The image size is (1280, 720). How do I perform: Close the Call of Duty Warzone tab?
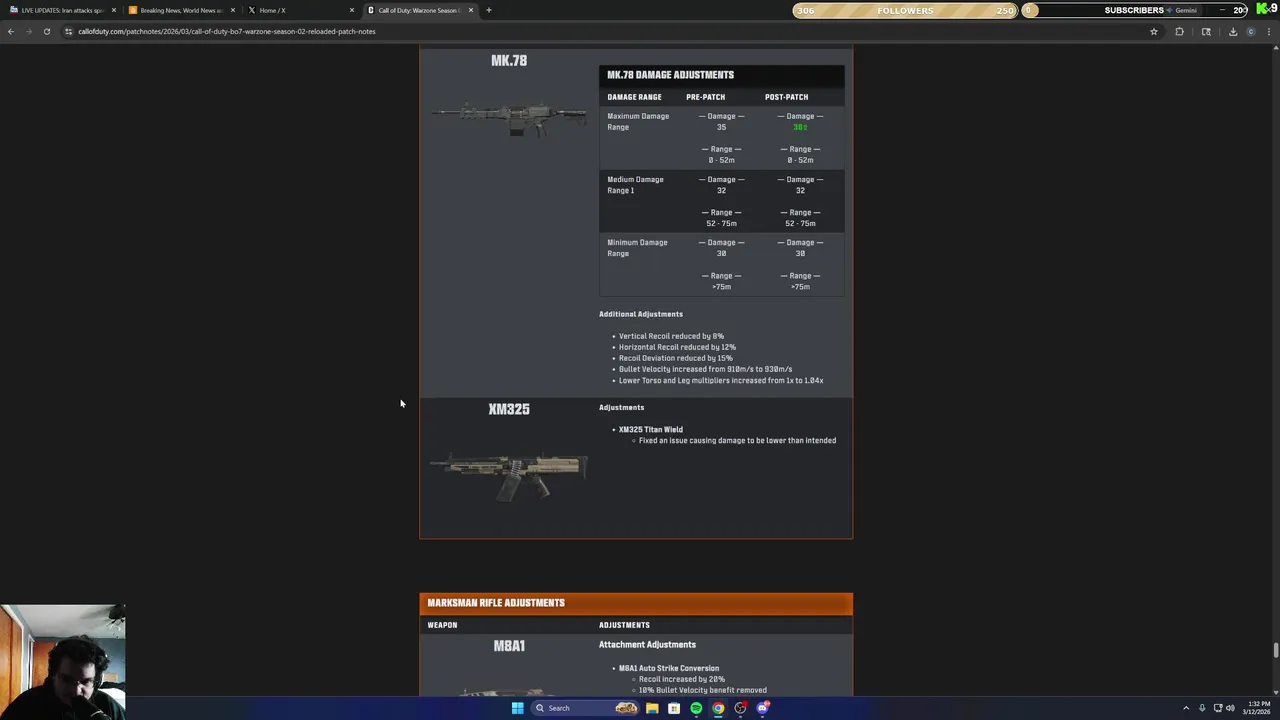click(x=471, y=10)
